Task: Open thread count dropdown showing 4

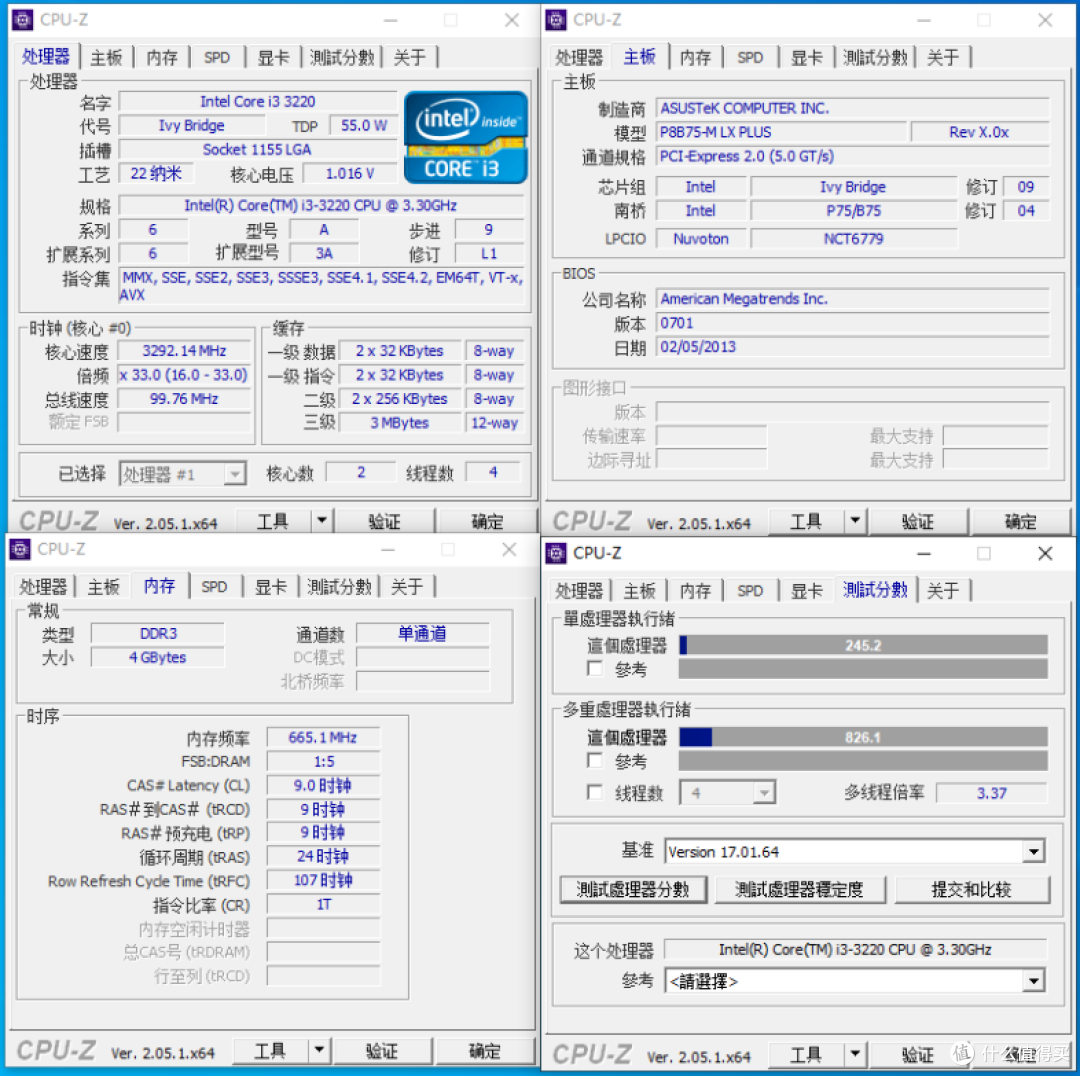Action: pos(727,793)
